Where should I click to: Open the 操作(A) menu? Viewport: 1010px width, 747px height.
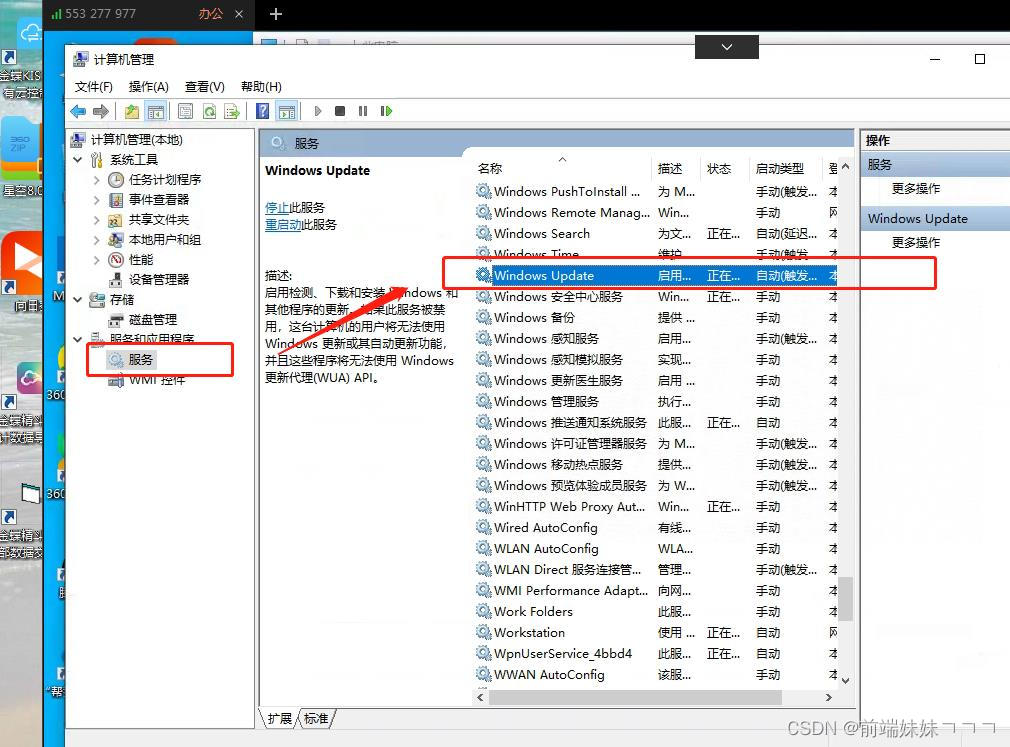pos(148,87)
